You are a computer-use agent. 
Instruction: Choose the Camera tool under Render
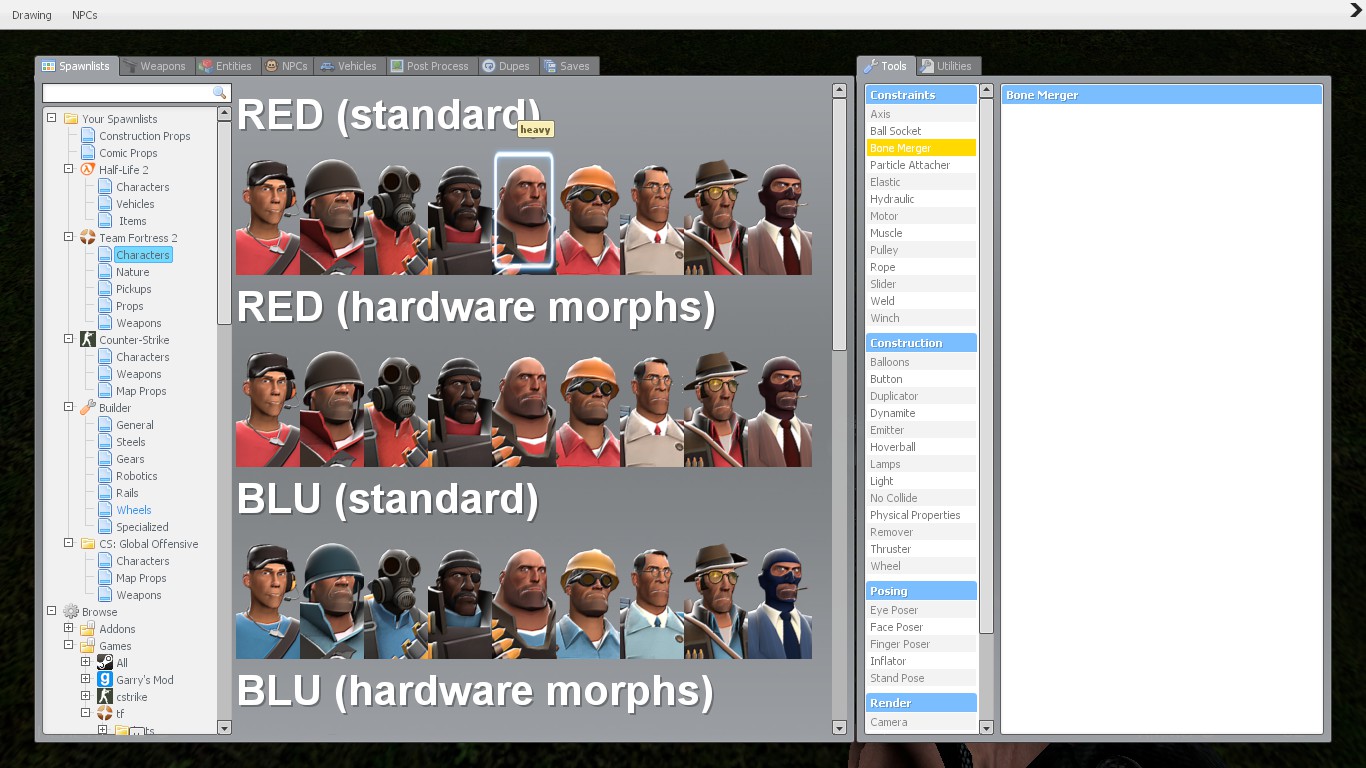(921, 722)
